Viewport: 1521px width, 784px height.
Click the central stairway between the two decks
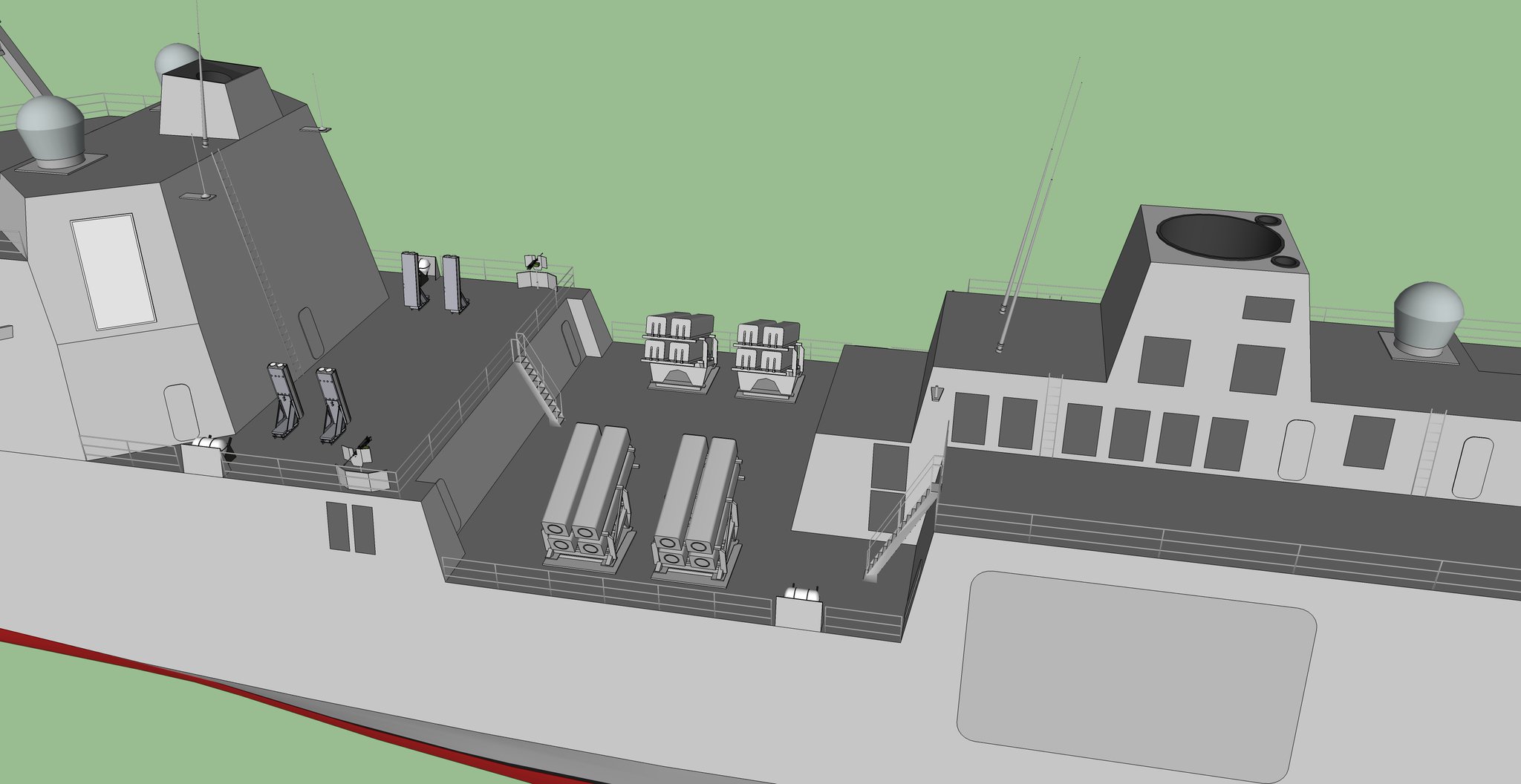[539, 379]
